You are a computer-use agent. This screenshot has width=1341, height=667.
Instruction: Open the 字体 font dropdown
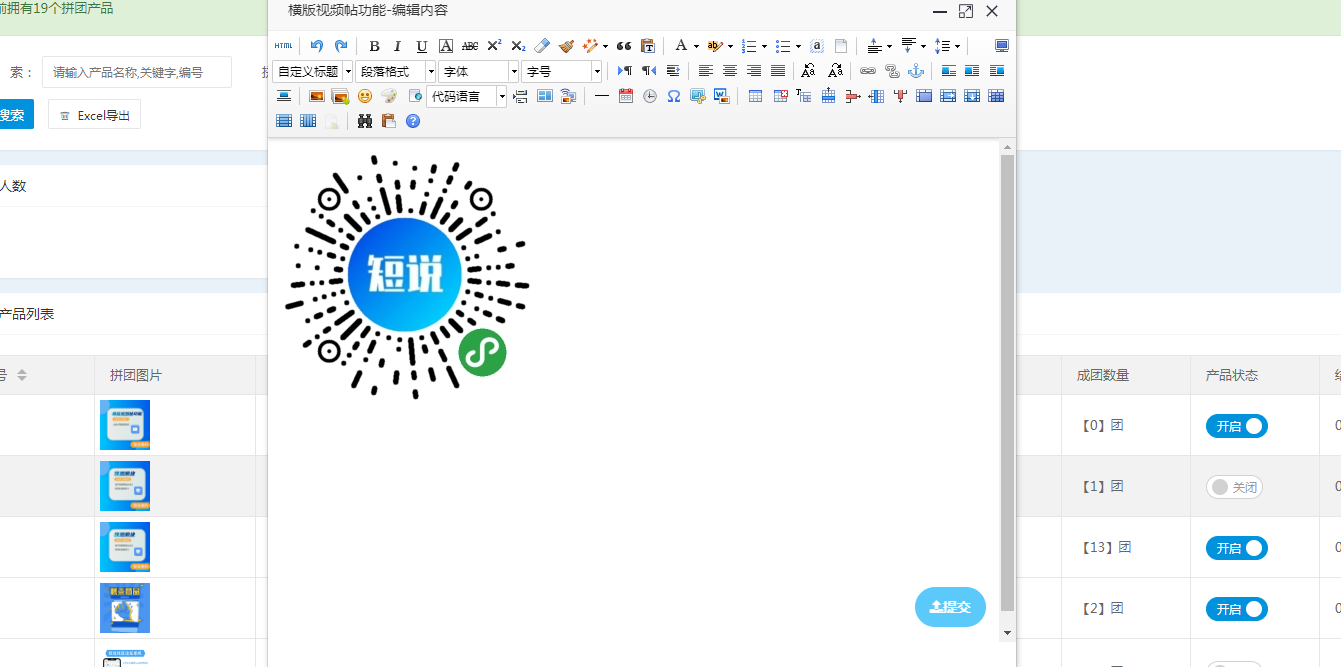pyautogui.click(x=479, y=71)
